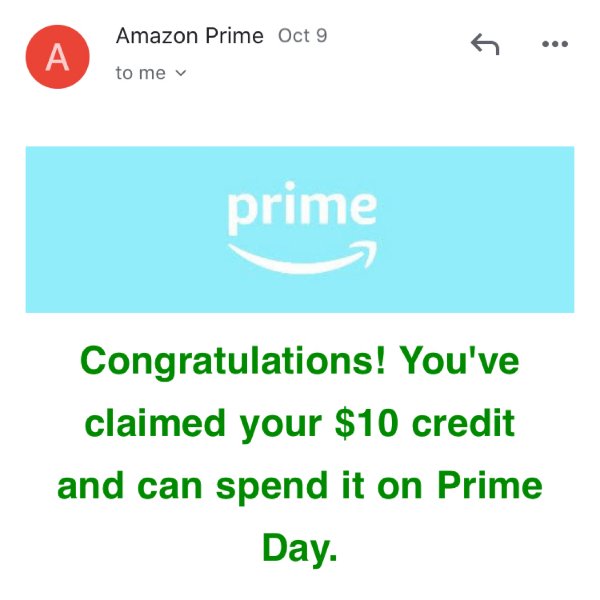Click the "to me" recipient text
This screenshot has width=600, height=600.
click(140, 73)
